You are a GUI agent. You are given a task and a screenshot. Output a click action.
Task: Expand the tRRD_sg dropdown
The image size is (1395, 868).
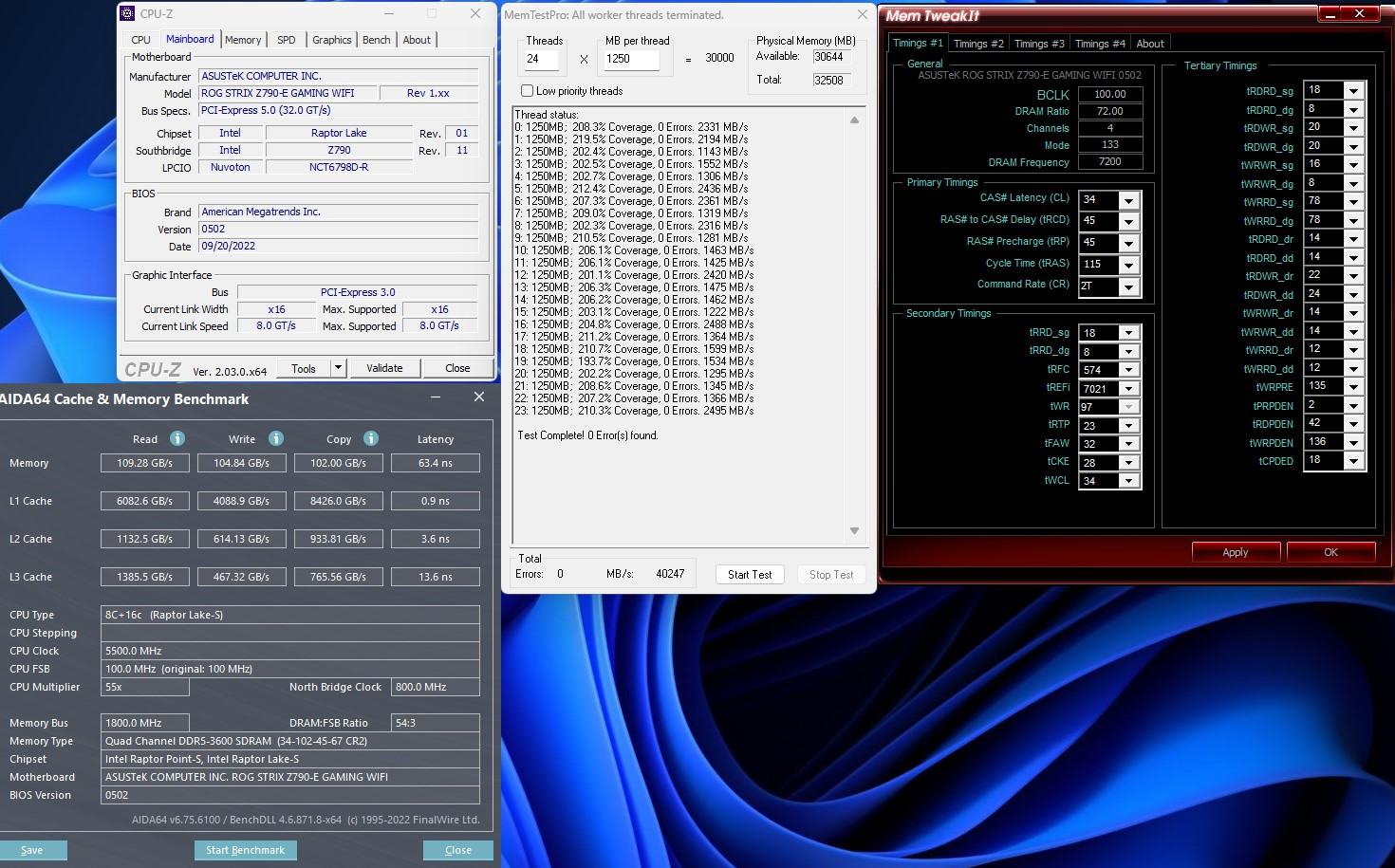[1128, 333]
